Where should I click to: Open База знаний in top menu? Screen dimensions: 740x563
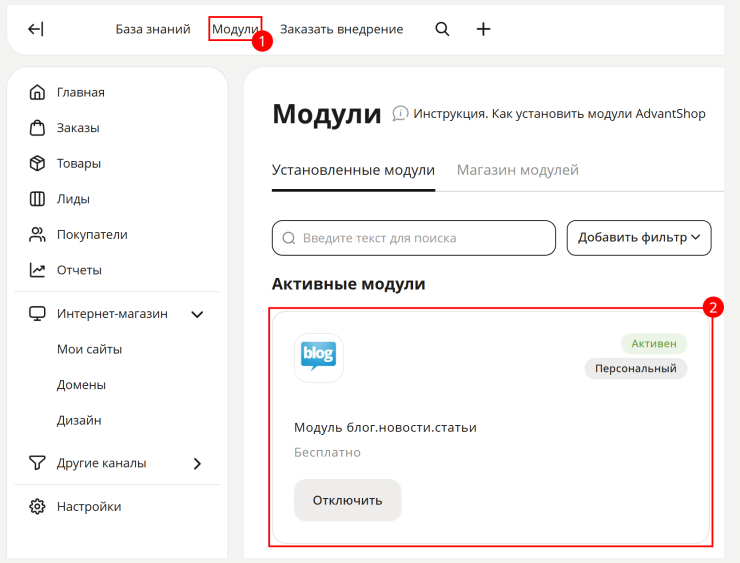tap(153, 29)
